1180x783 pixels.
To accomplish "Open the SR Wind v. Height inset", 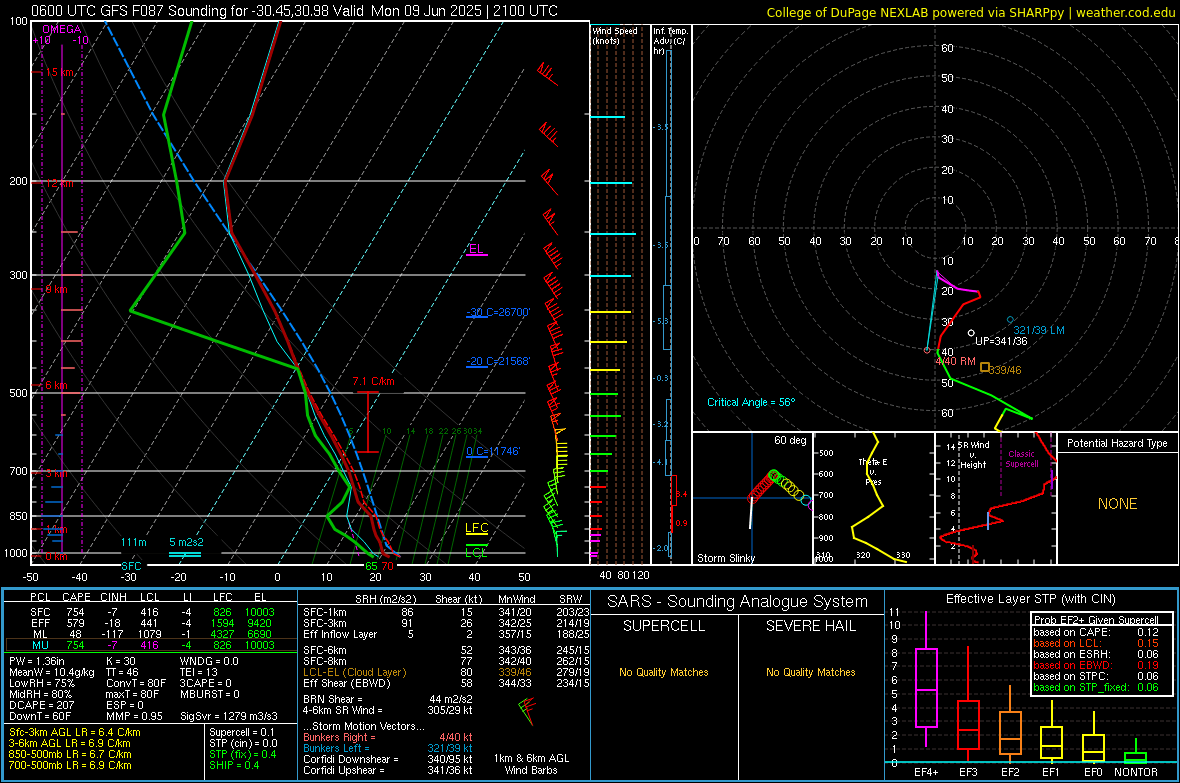I will point(995,498).
